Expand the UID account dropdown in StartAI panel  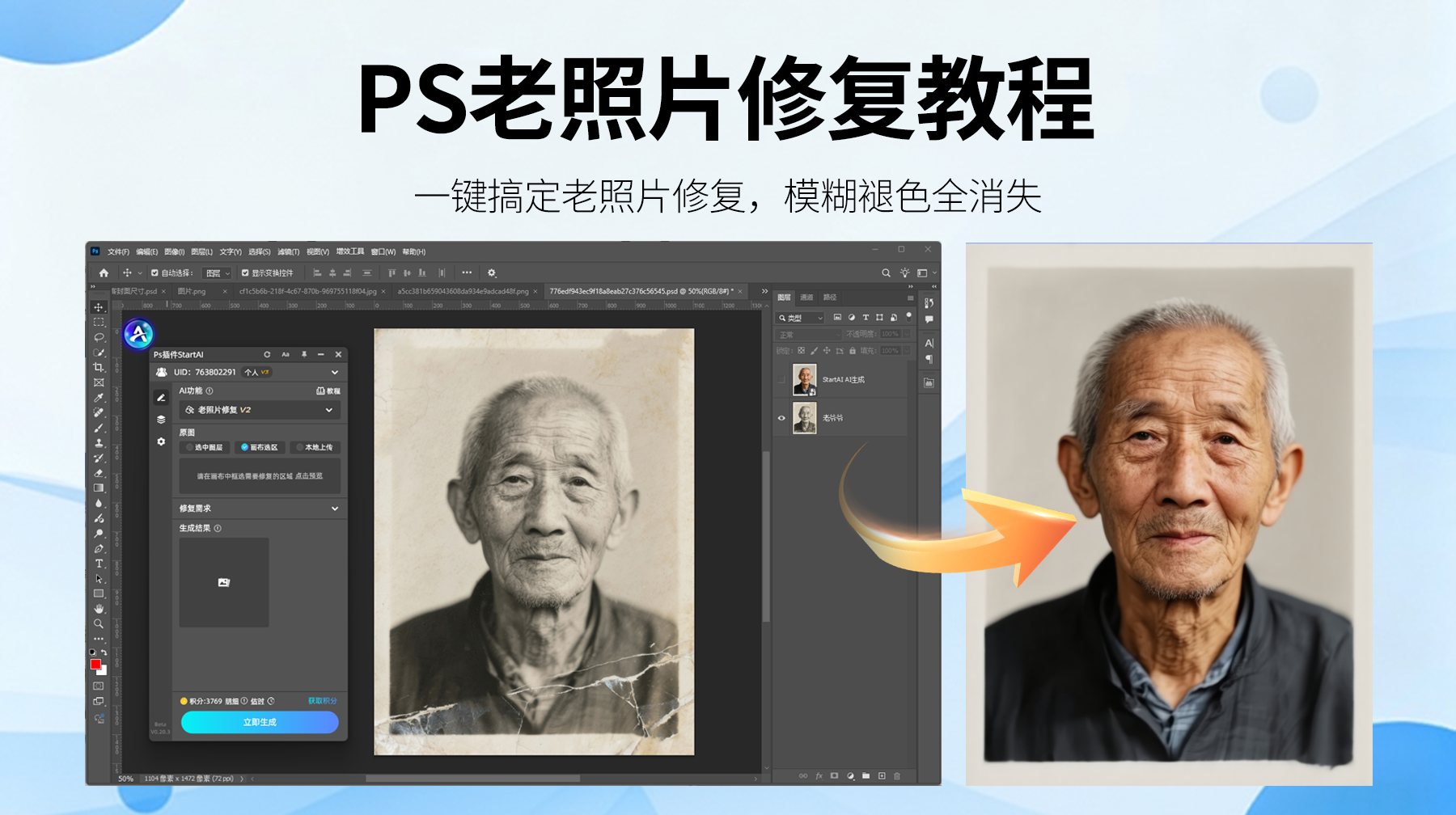pyautogui.click(x=335, y=372)
